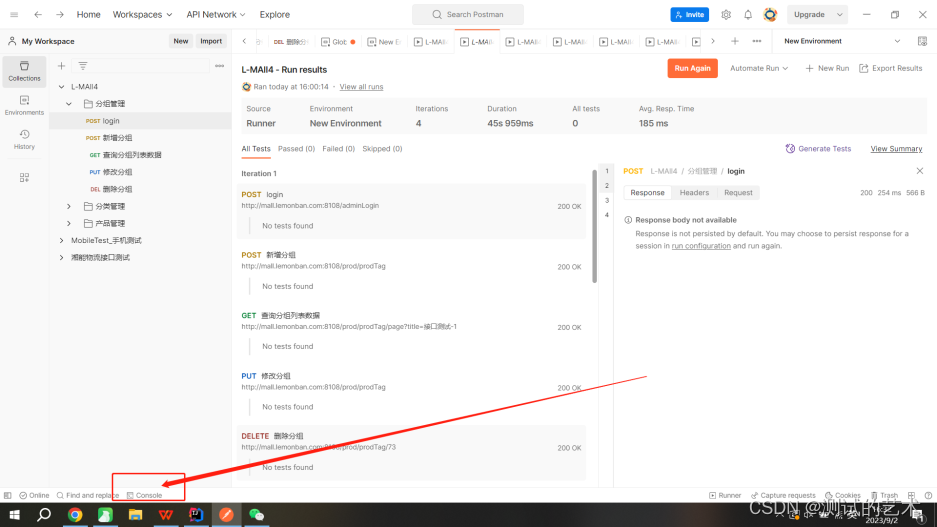
Task: Open Cookies in the status bar
Action: [843, 495]
